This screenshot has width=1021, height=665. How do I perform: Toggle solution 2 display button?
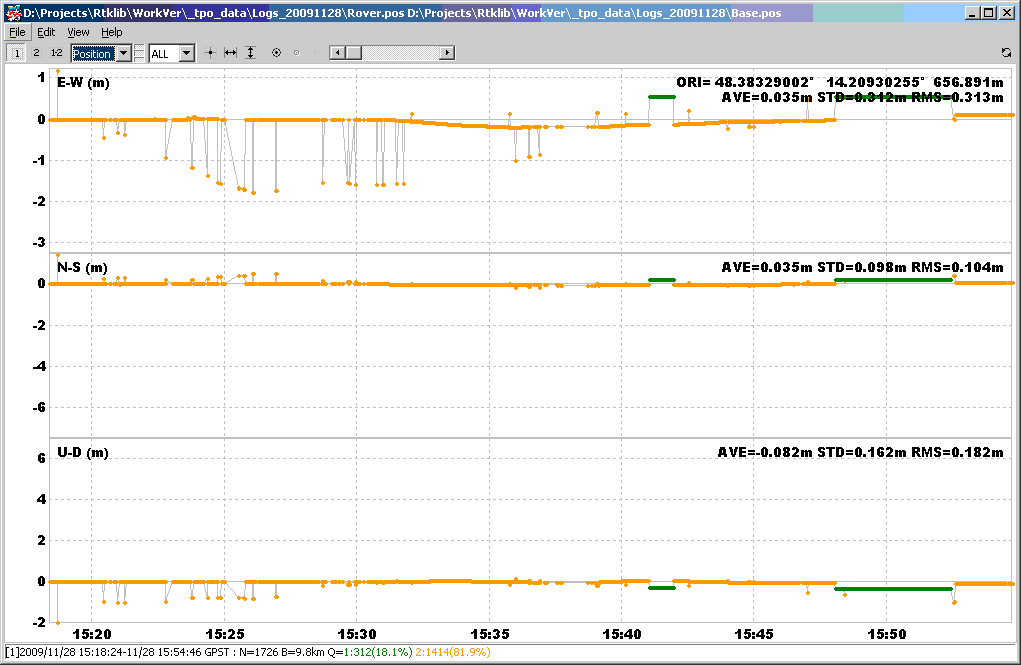[36, 53]
